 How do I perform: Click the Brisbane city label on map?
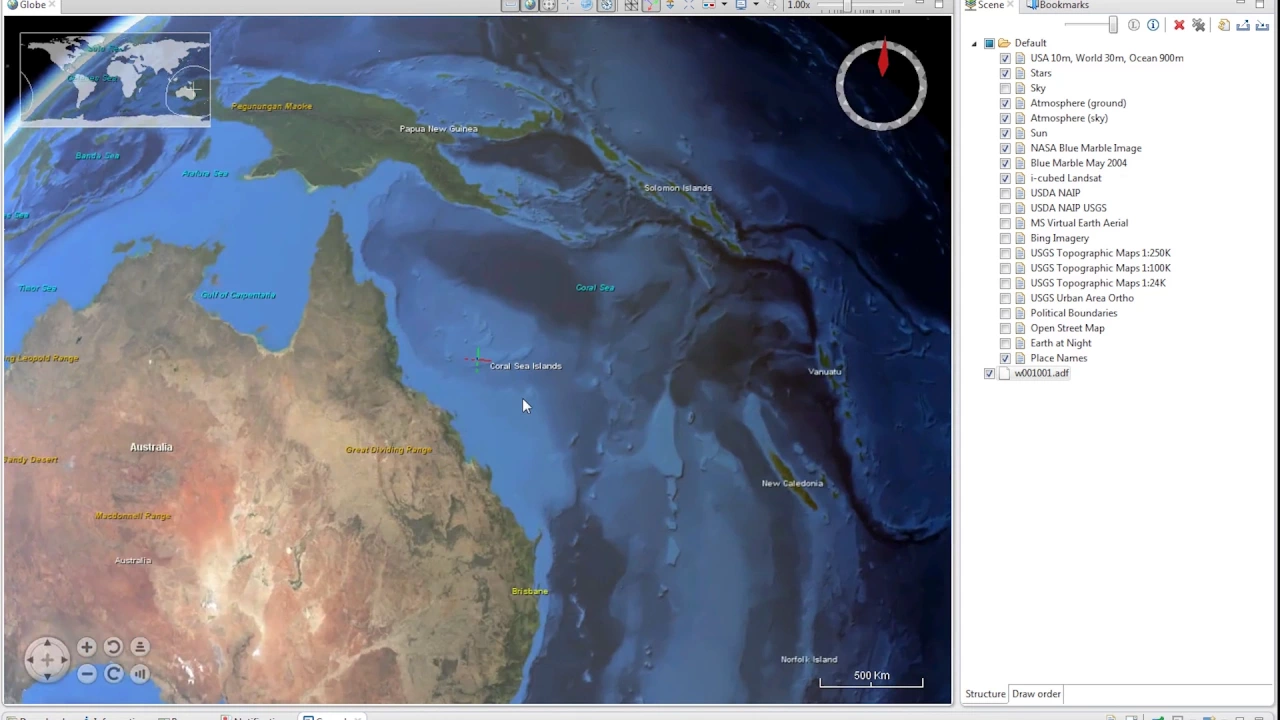tap(530, 591)
